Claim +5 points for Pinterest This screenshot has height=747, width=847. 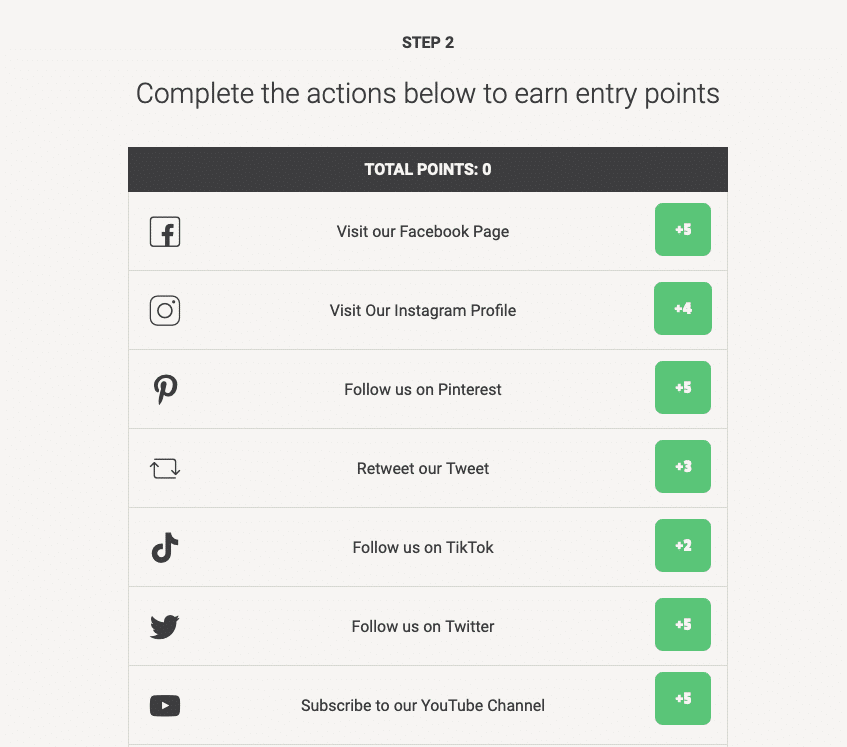pyautogui.click(x=683, y=388)
